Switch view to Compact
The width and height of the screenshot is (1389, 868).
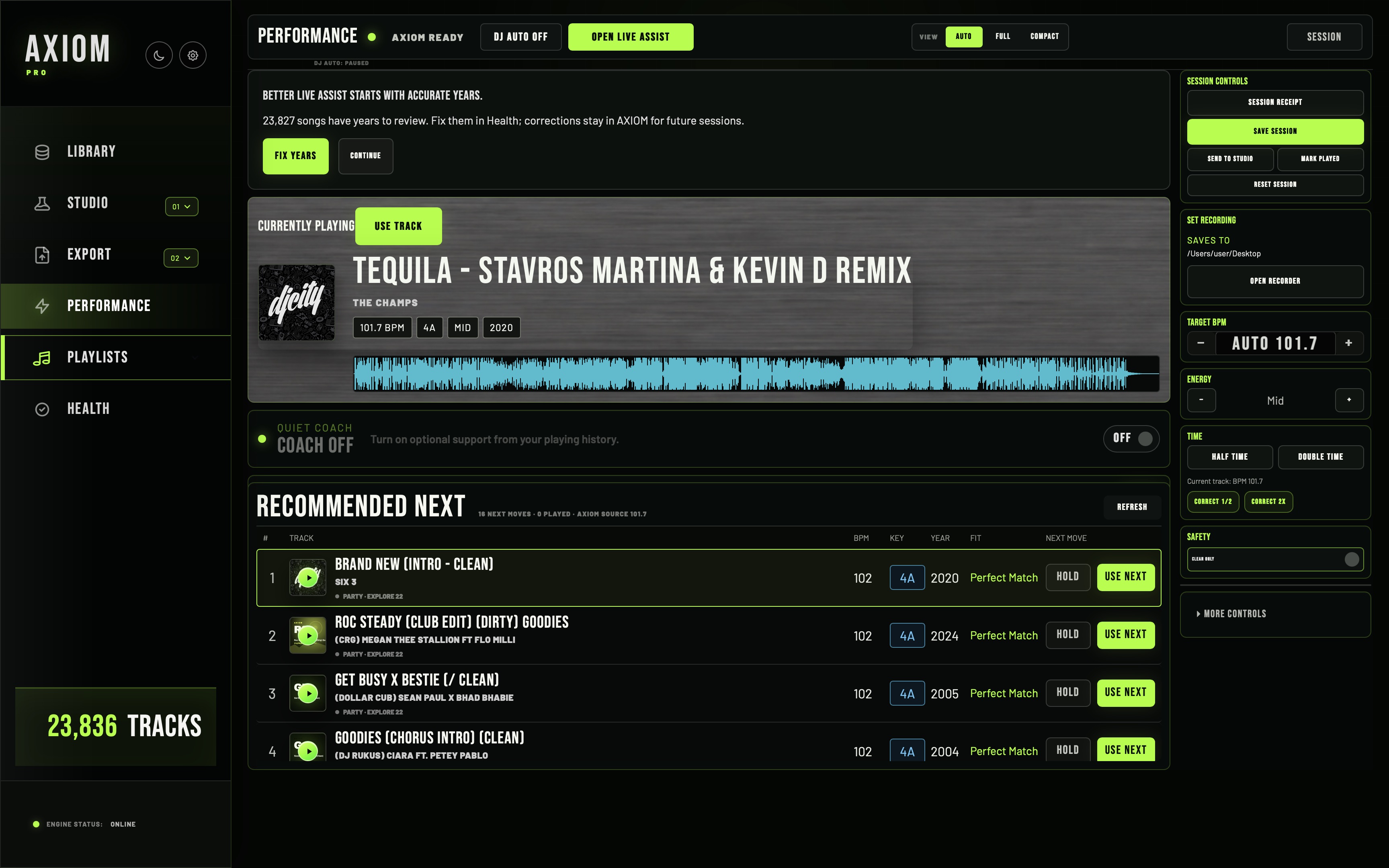point(1044,37)
